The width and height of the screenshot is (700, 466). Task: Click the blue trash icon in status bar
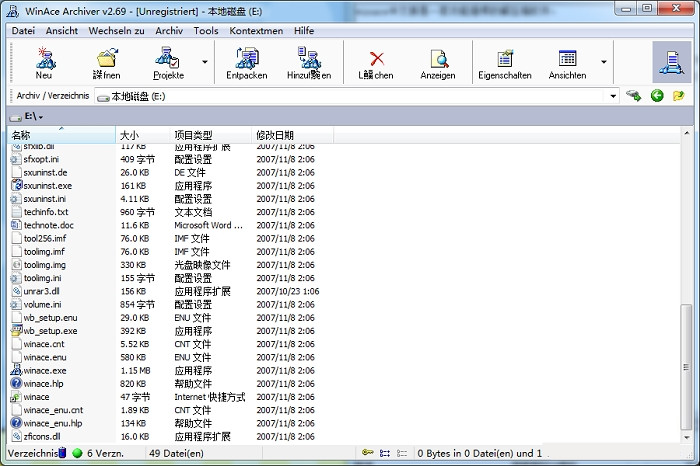(62, 453)
